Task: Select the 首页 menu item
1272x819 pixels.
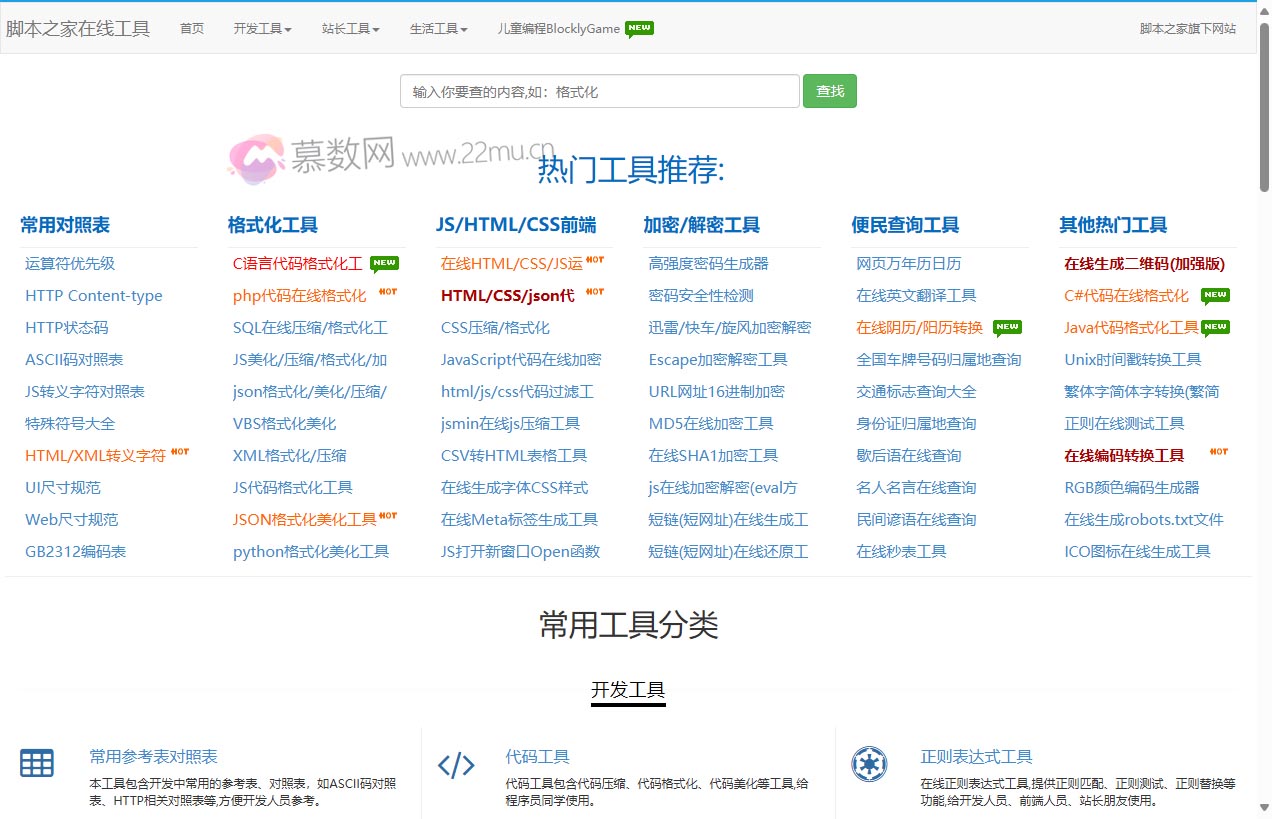Action: coord(192,29)
